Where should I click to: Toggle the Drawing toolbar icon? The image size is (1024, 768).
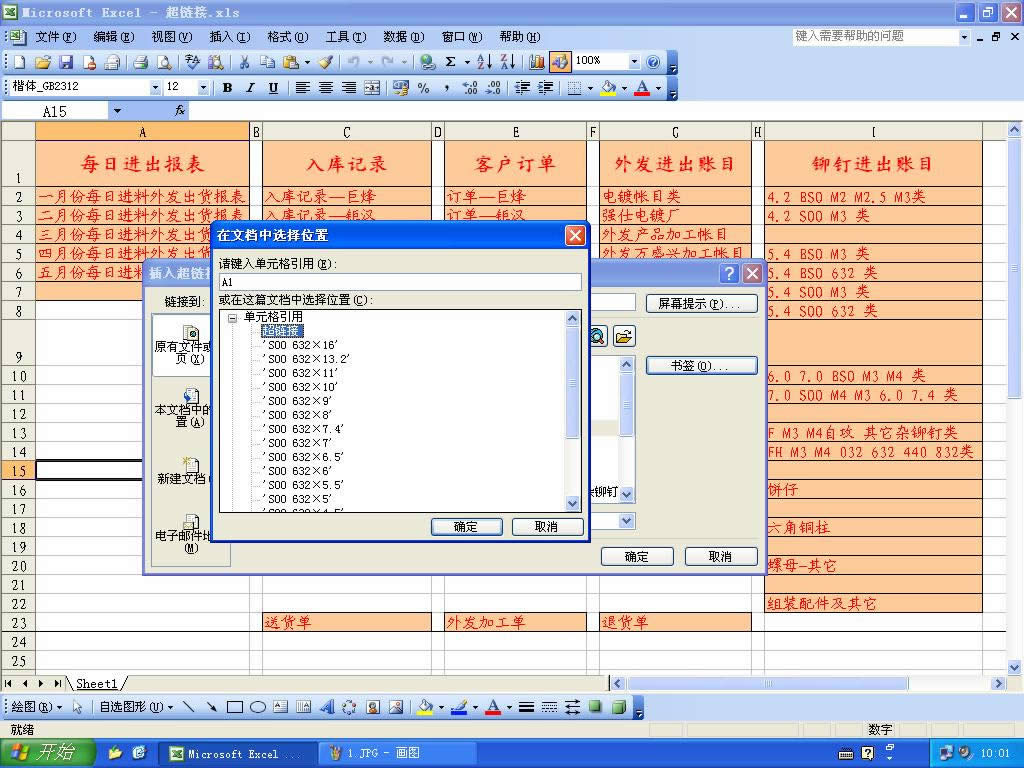[x=560, y=62]
